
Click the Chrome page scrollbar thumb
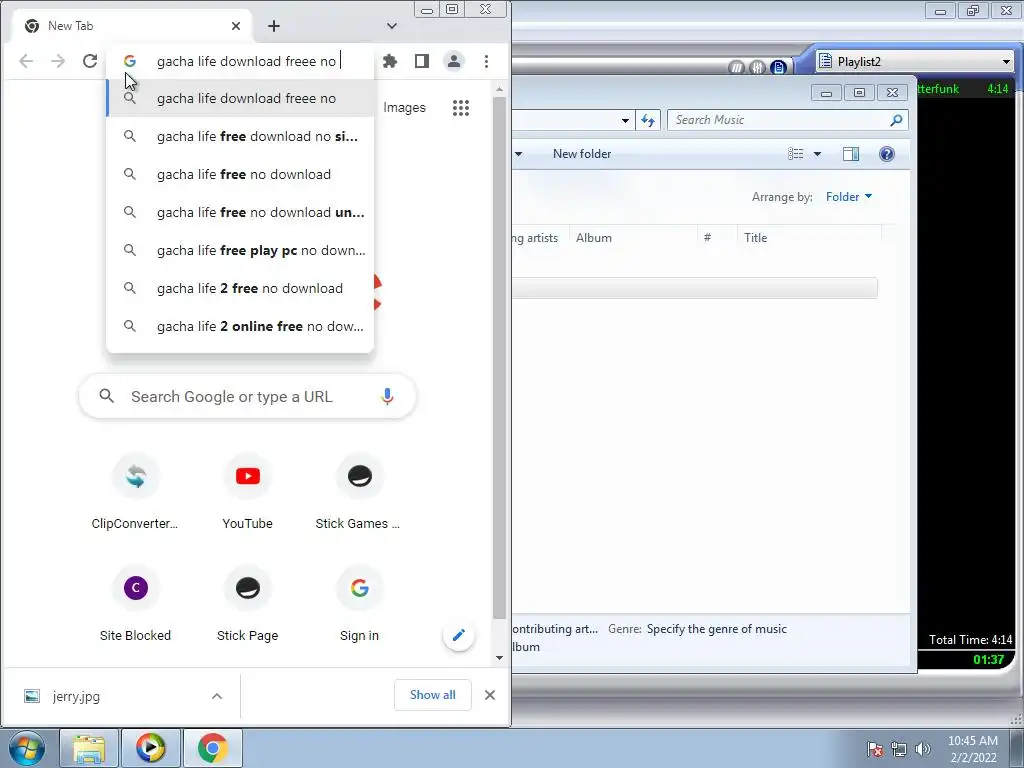(x=499, y=358)
